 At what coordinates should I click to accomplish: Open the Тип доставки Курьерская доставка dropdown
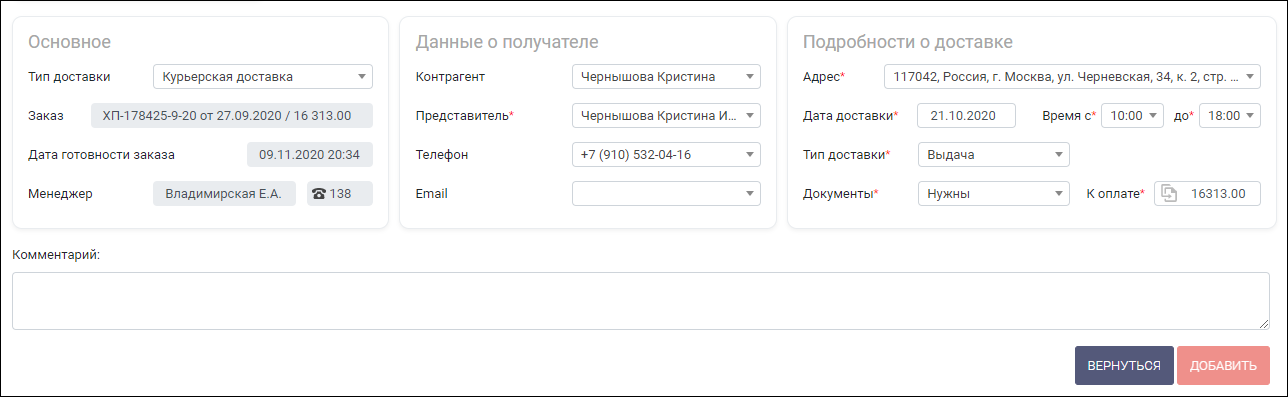(263, 77)
